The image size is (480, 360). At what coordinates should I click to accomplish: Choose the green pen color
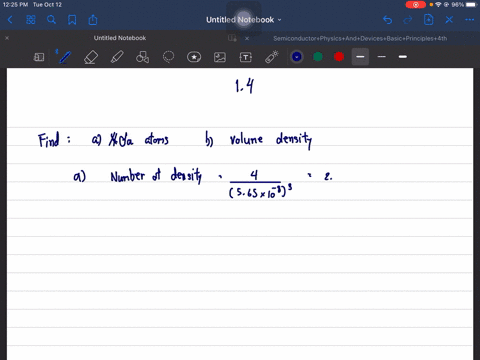click(x=318, y=57)
